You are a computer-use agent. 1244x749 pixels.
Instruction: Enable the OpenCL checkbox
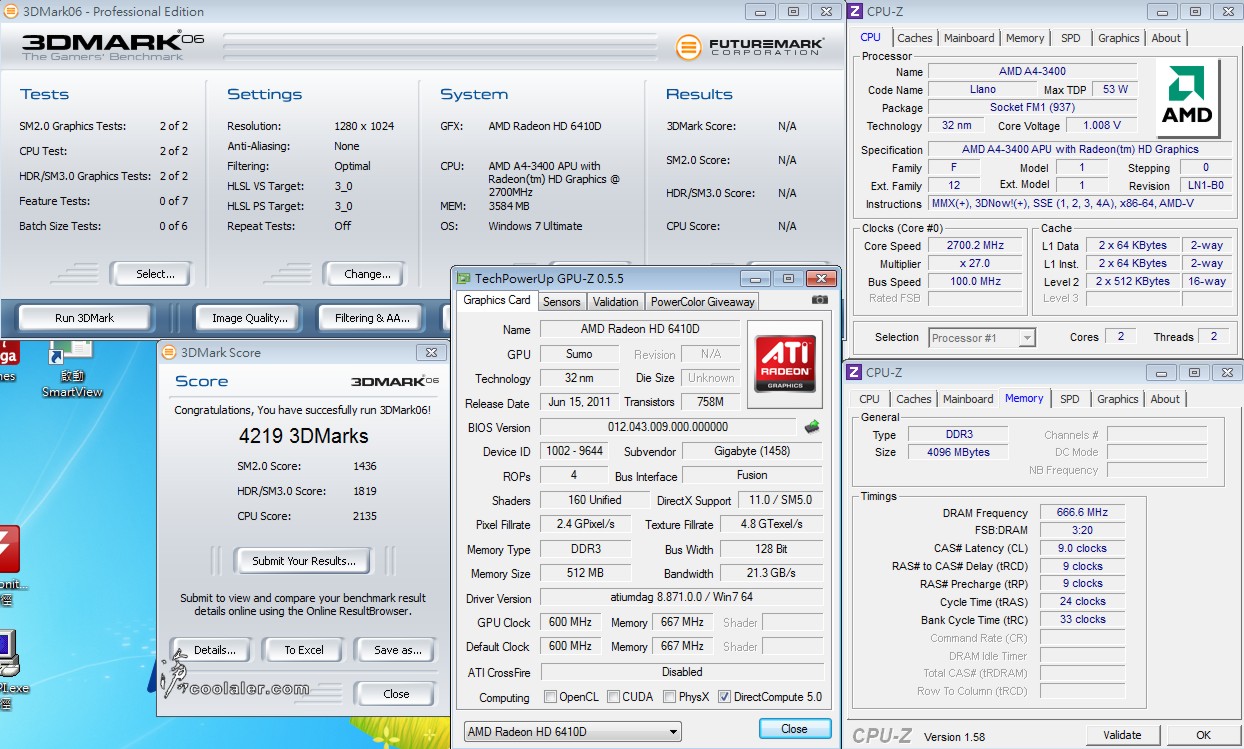tap(551, 697)
